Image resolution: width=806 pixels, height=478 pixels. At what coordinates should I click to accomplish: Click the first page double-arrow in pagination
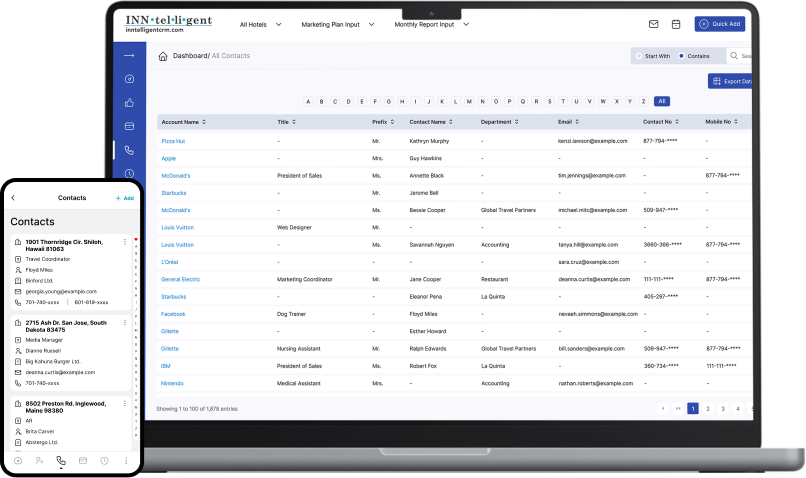(678, 409)
